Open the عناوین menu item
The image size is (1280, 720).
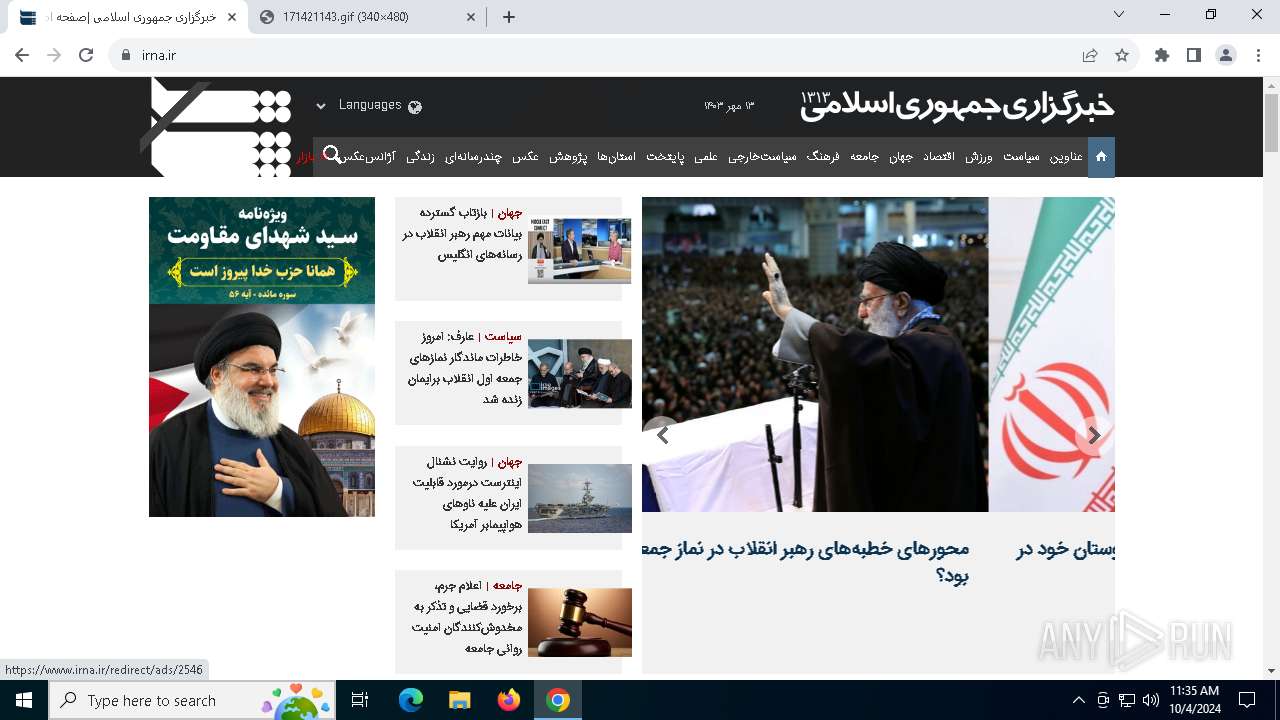click(1066, 157)
